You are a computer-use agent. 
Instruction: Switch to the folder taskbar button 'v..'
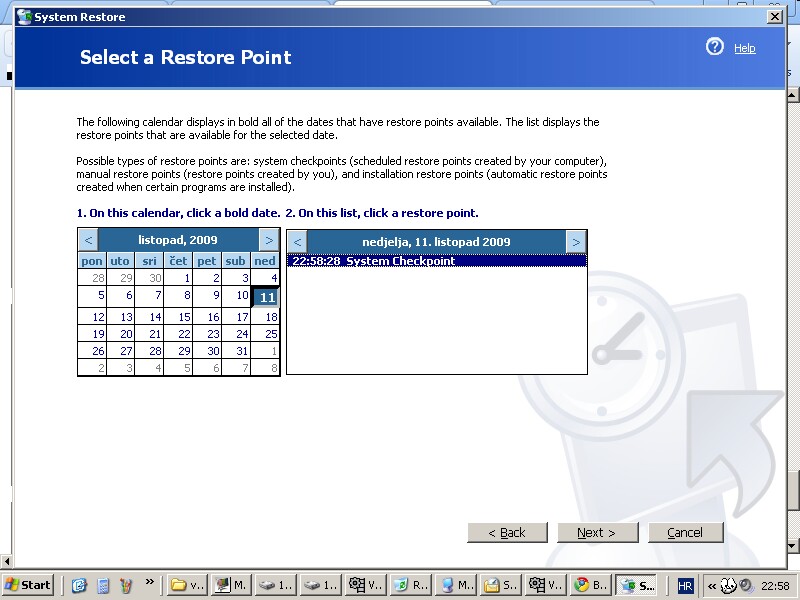tap(187, 585)
